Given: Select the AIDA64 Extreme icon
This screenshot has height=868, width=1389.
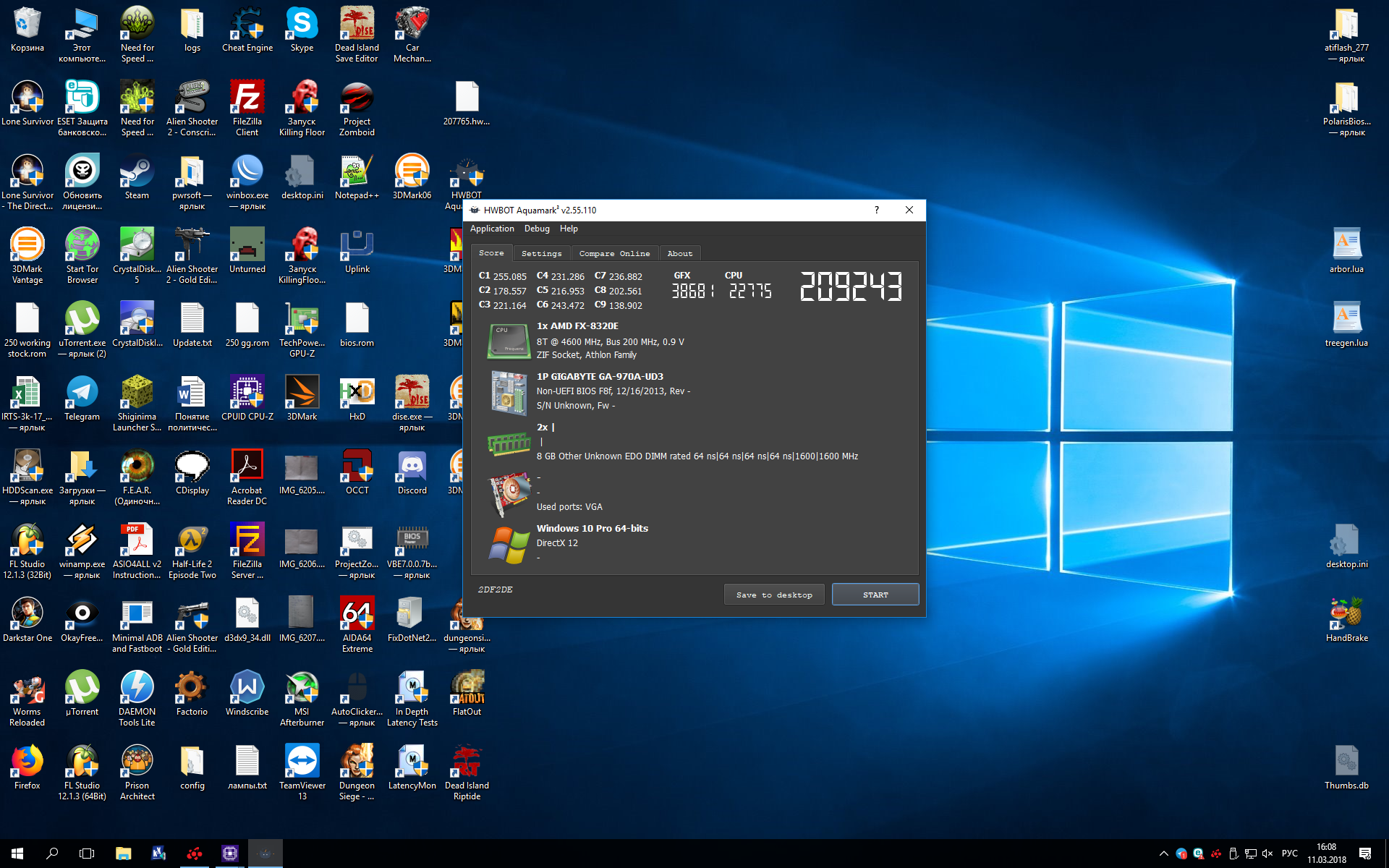Looking at the screenshot, I should point(357,625).
